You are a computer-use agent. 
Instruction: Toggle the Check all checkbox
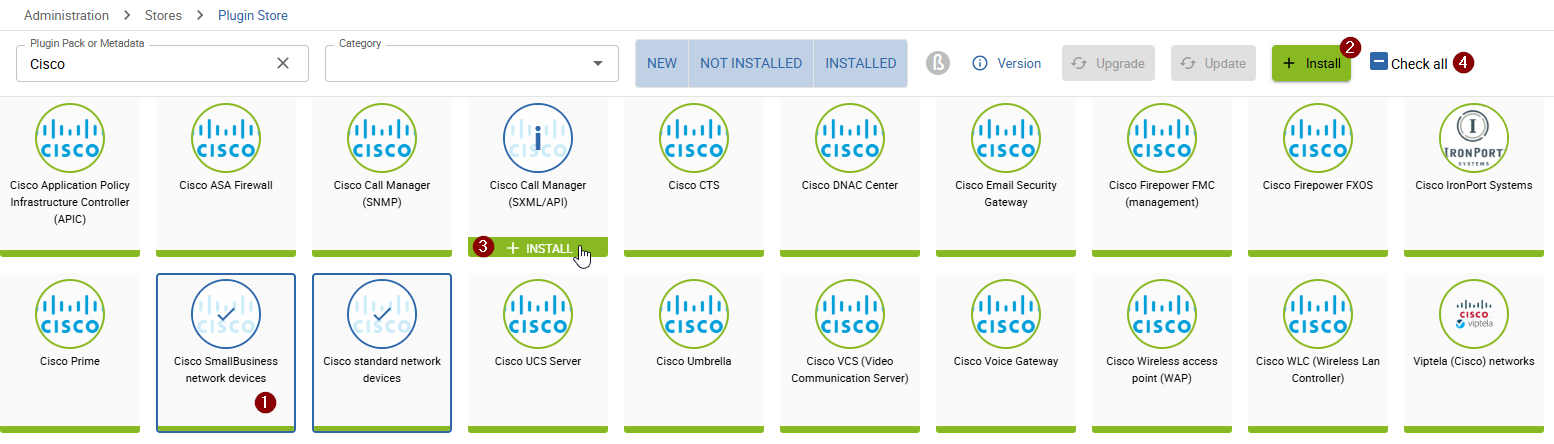[1379, 62]
